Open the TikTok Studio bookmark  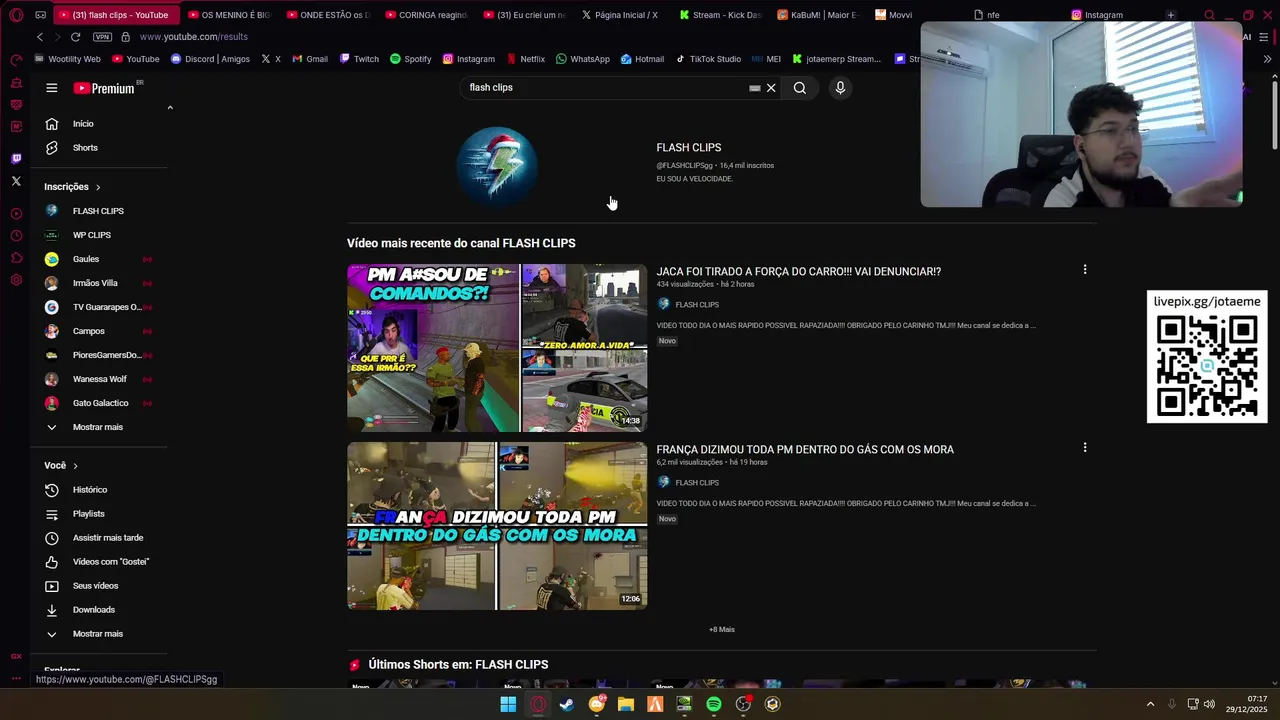(708, 59)
